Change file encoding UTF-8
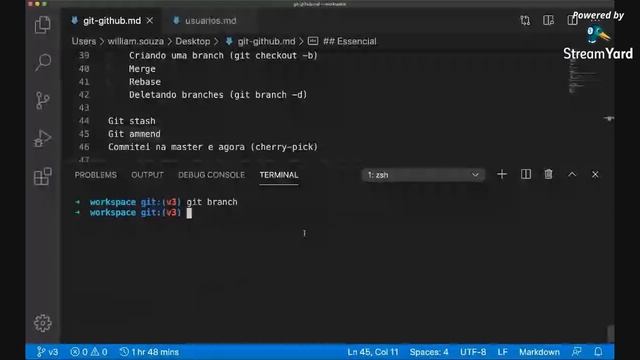Viewport: 640px width, 360px height. point(473,352)
